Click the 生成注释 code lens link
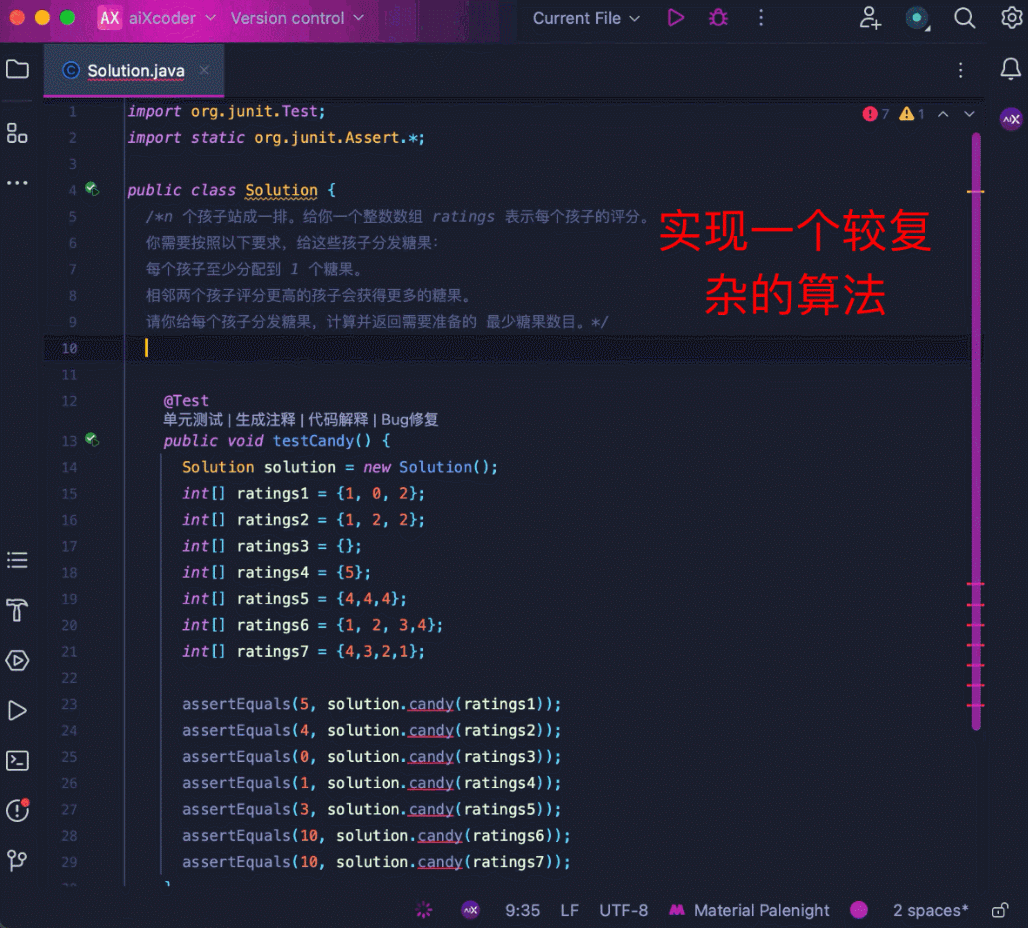Image resolution: width=1028 pixels, height=928 pixels. 266,419
